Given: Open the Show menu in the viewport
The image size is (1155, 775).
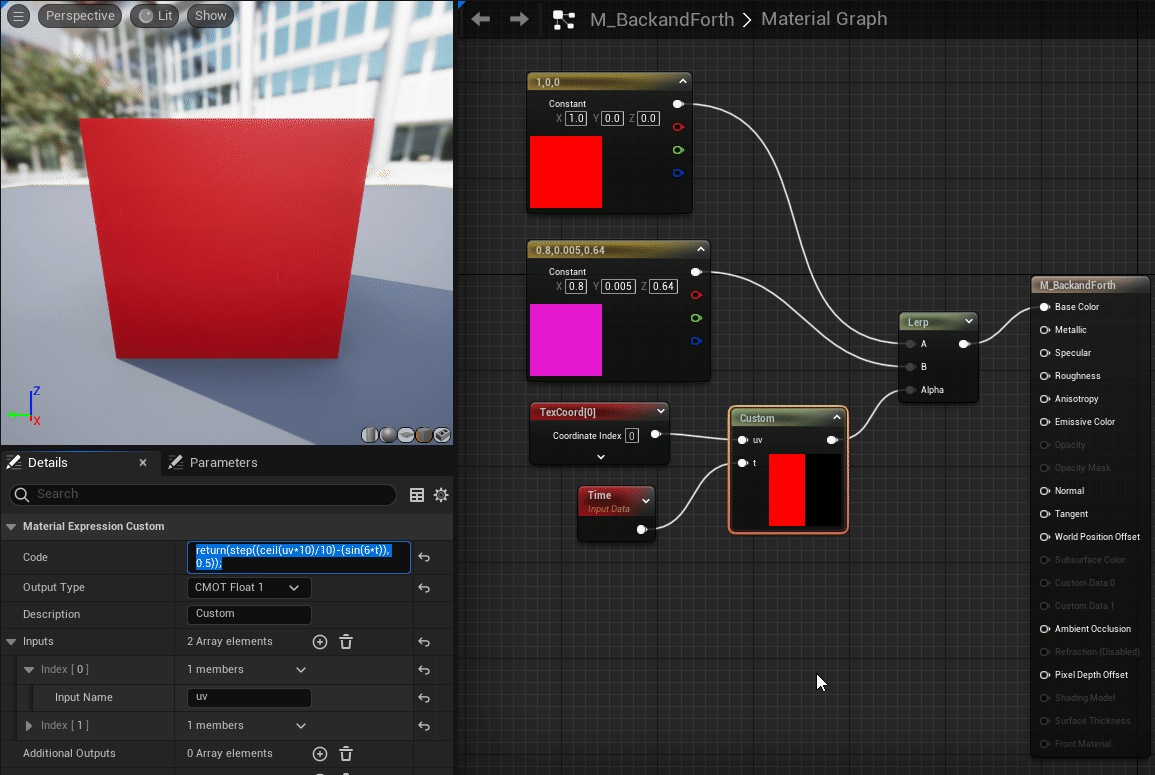Looking at the screenshot, I should [210, 15].
